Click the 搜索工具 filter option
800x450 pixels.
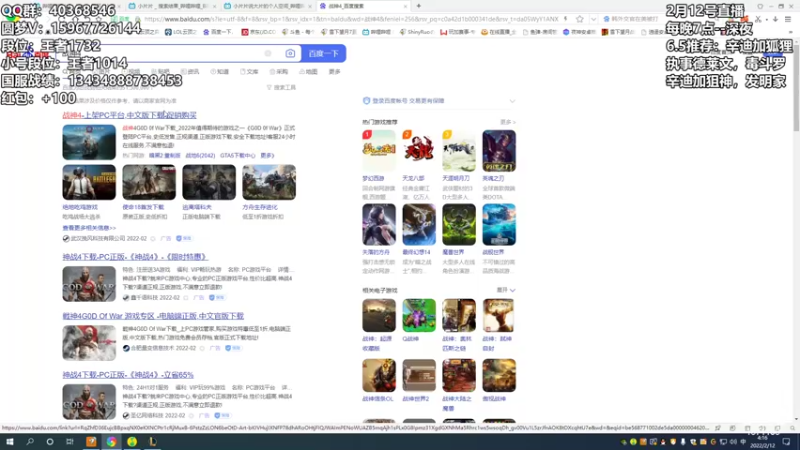click(281, 88)
